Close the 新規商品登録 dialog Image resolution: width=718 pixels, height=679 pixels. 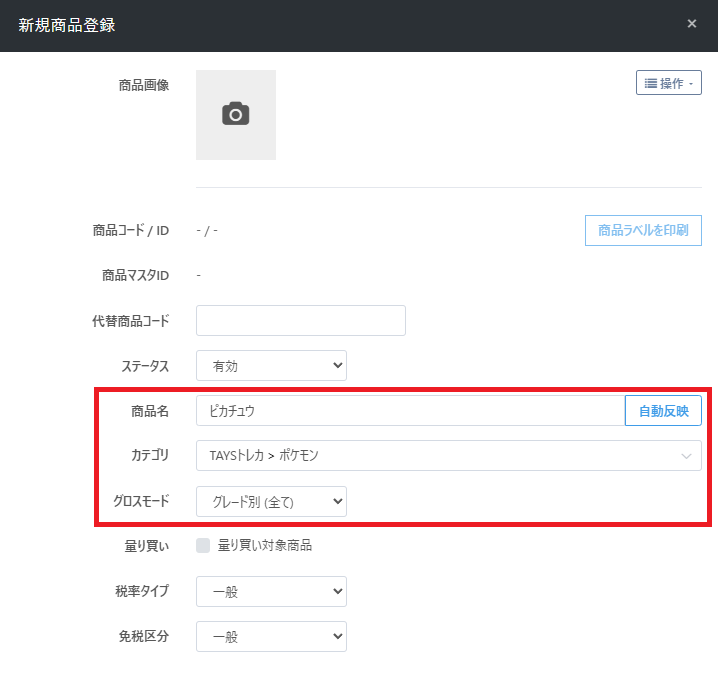pyautogui.click(x=691, y=24)
